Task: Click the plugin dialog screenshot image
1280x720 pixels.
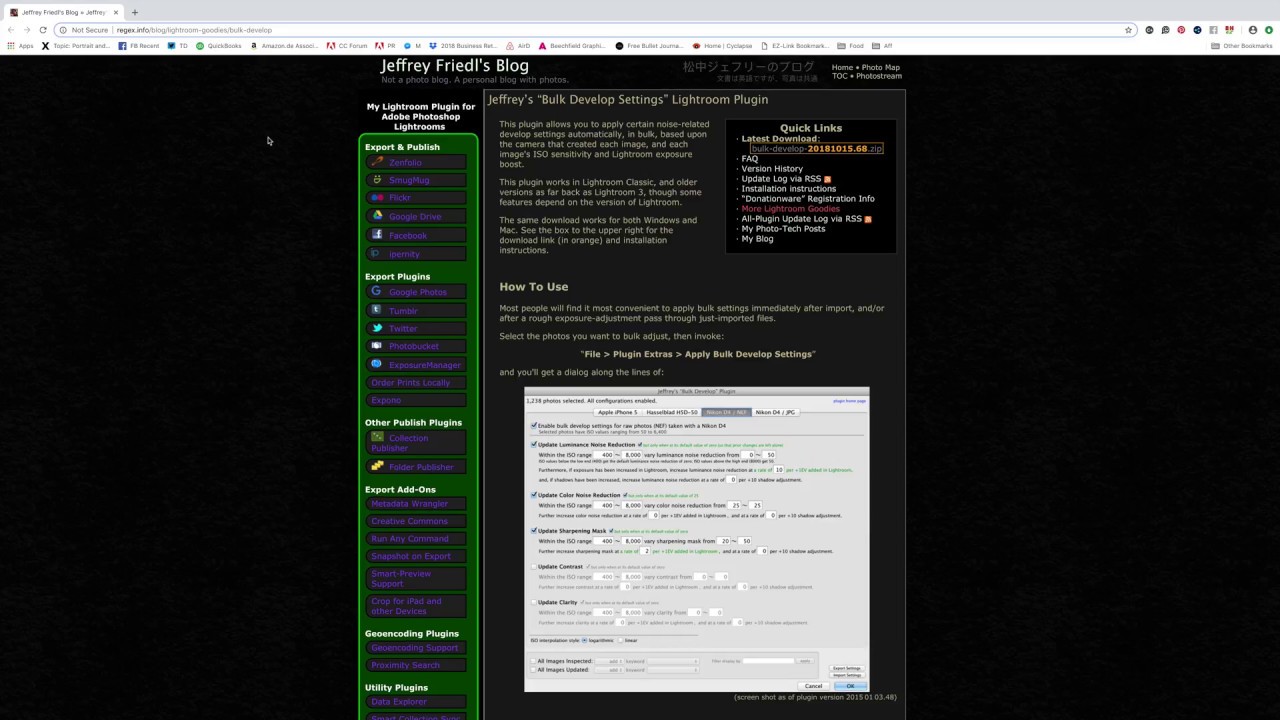Action: point(697,539)
